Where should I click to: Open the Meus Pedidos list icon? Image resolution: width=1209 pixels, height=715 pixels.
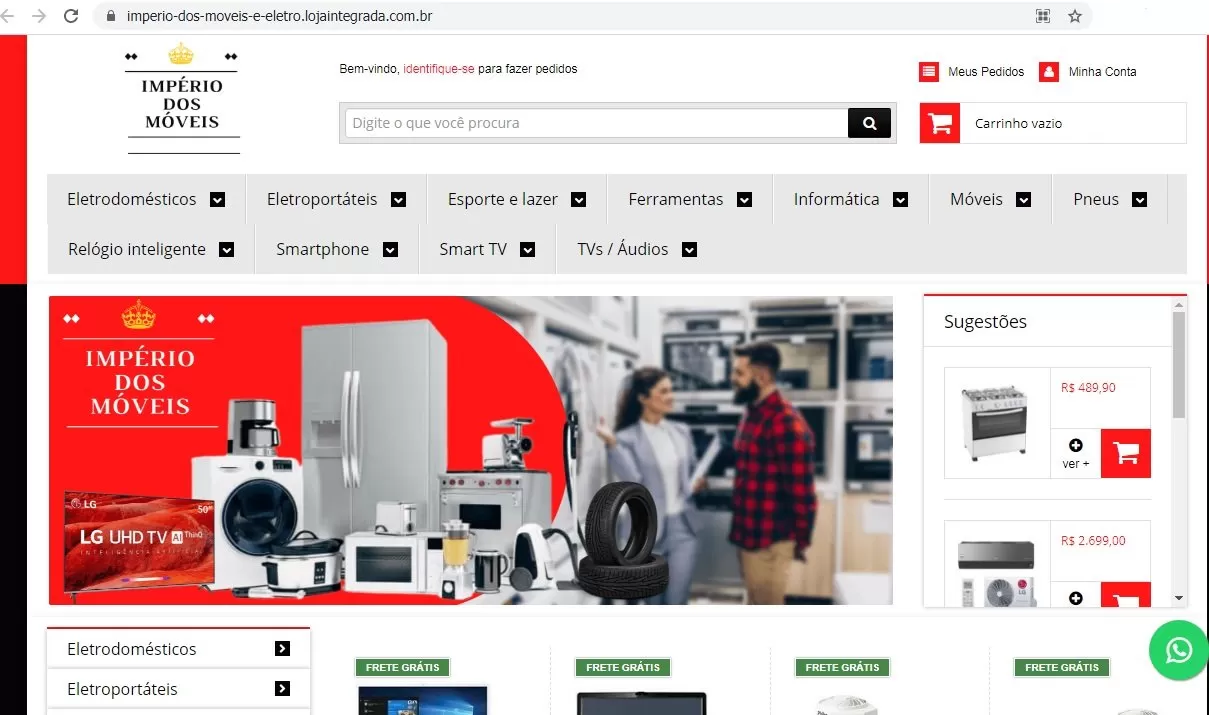tap(929, 72)
